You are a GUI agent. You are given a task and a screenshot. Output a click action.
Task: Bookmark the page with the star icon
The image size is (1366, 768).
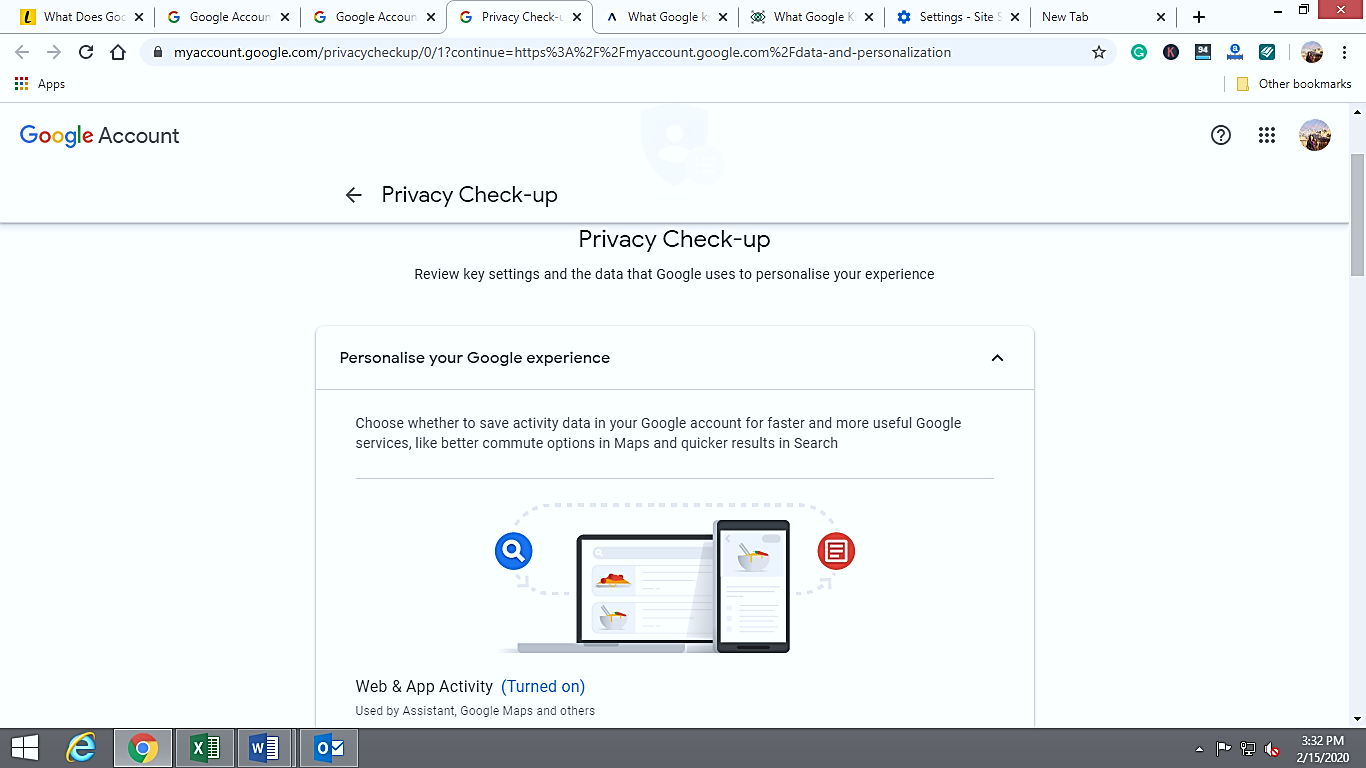click(x=1099, y=52)
